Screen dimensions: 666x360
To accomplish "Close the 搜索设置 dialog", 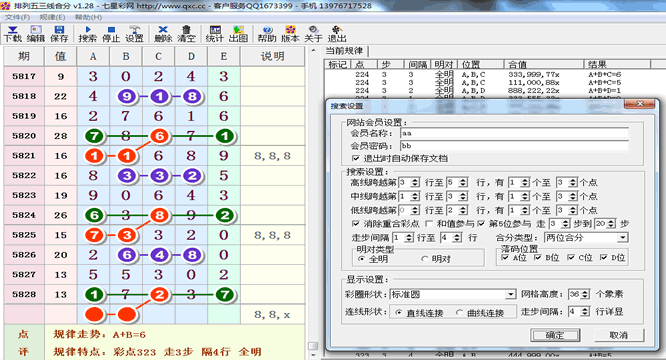I will (x=640, y=104).
